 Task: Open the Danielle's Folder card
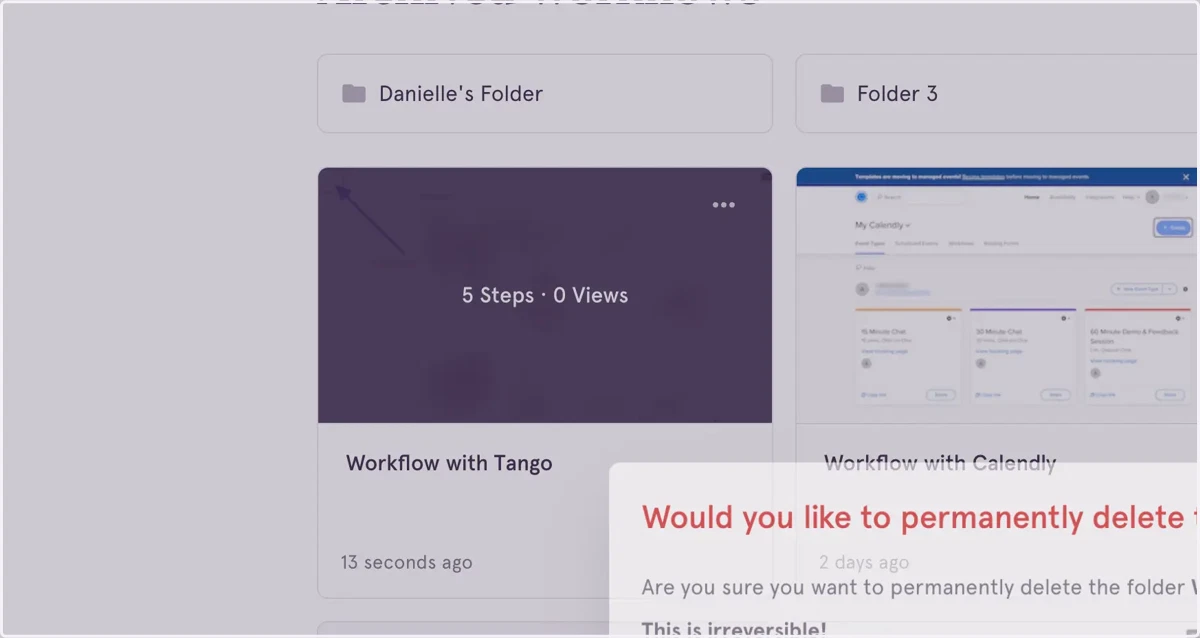pos(545,94)
